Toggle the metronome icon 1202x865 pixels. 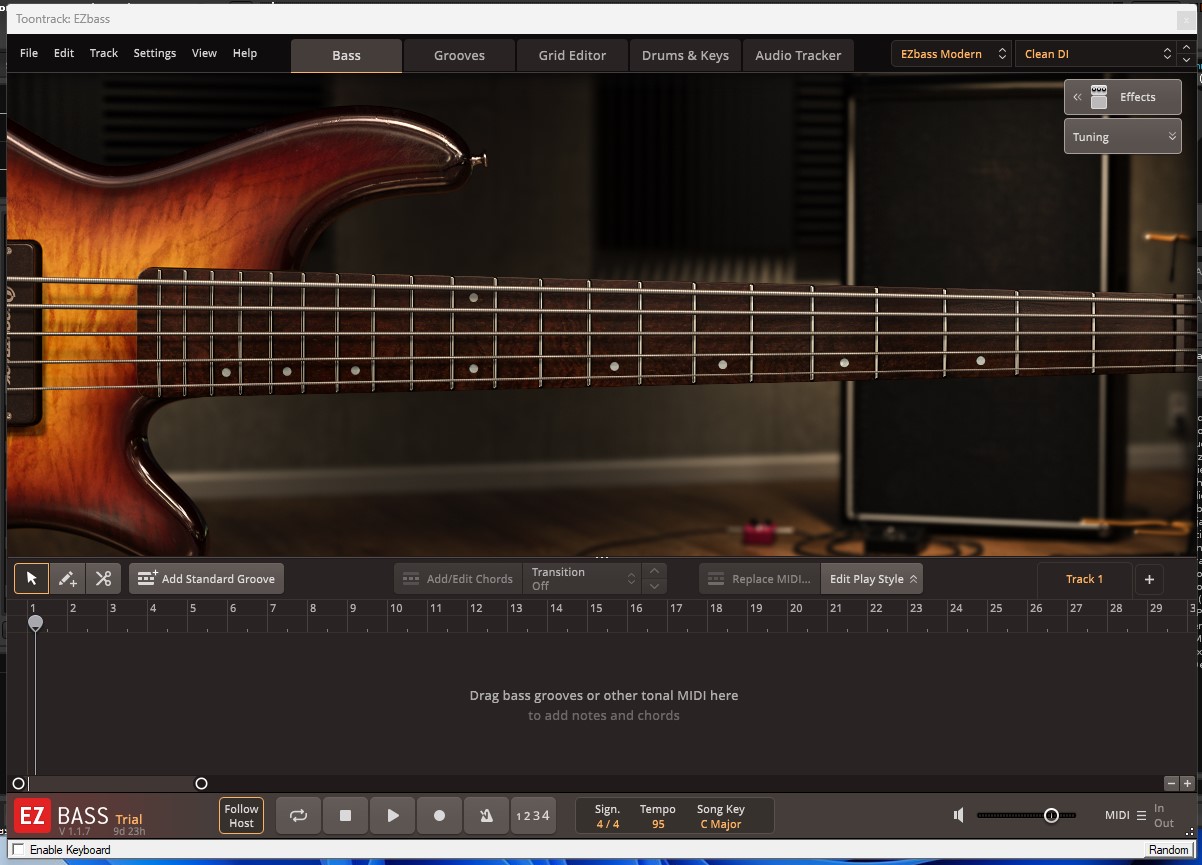tap(486, 816)
